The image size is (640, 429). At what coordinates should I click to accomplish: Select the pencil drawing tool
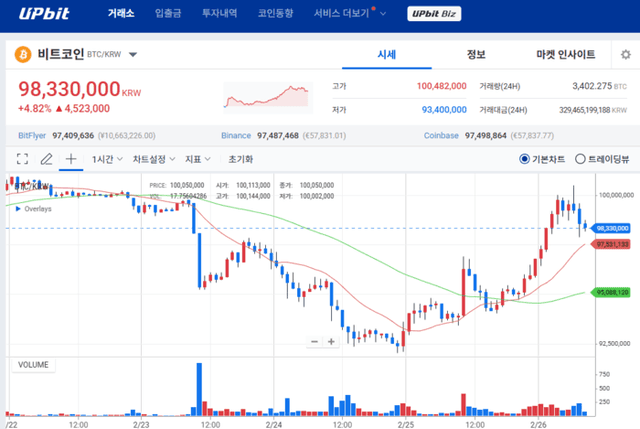coord(46,159)
